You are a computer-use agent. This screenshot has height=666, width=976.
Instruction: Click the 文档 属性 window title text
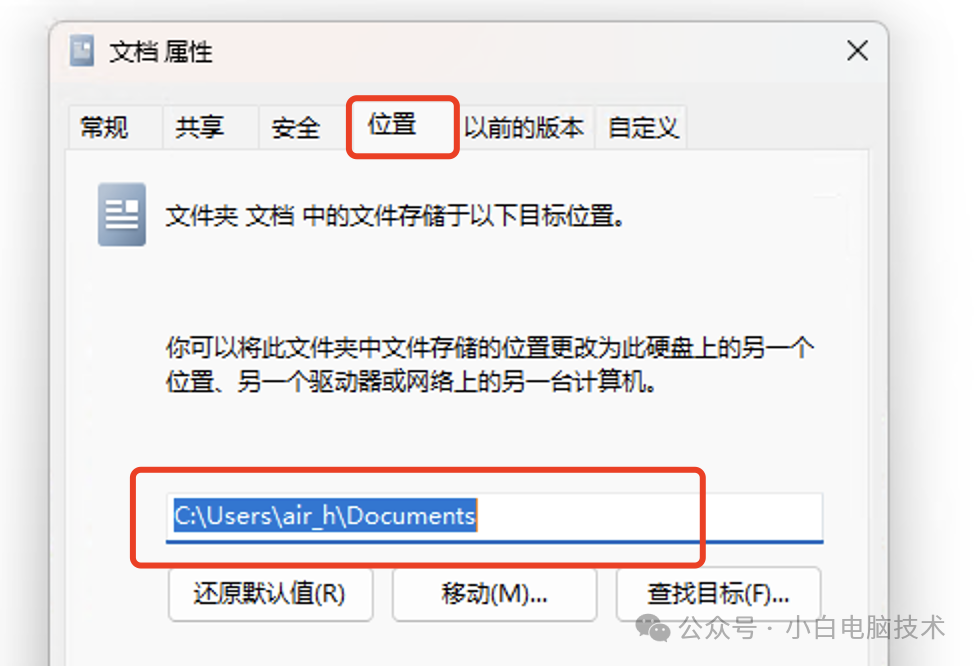161,52
